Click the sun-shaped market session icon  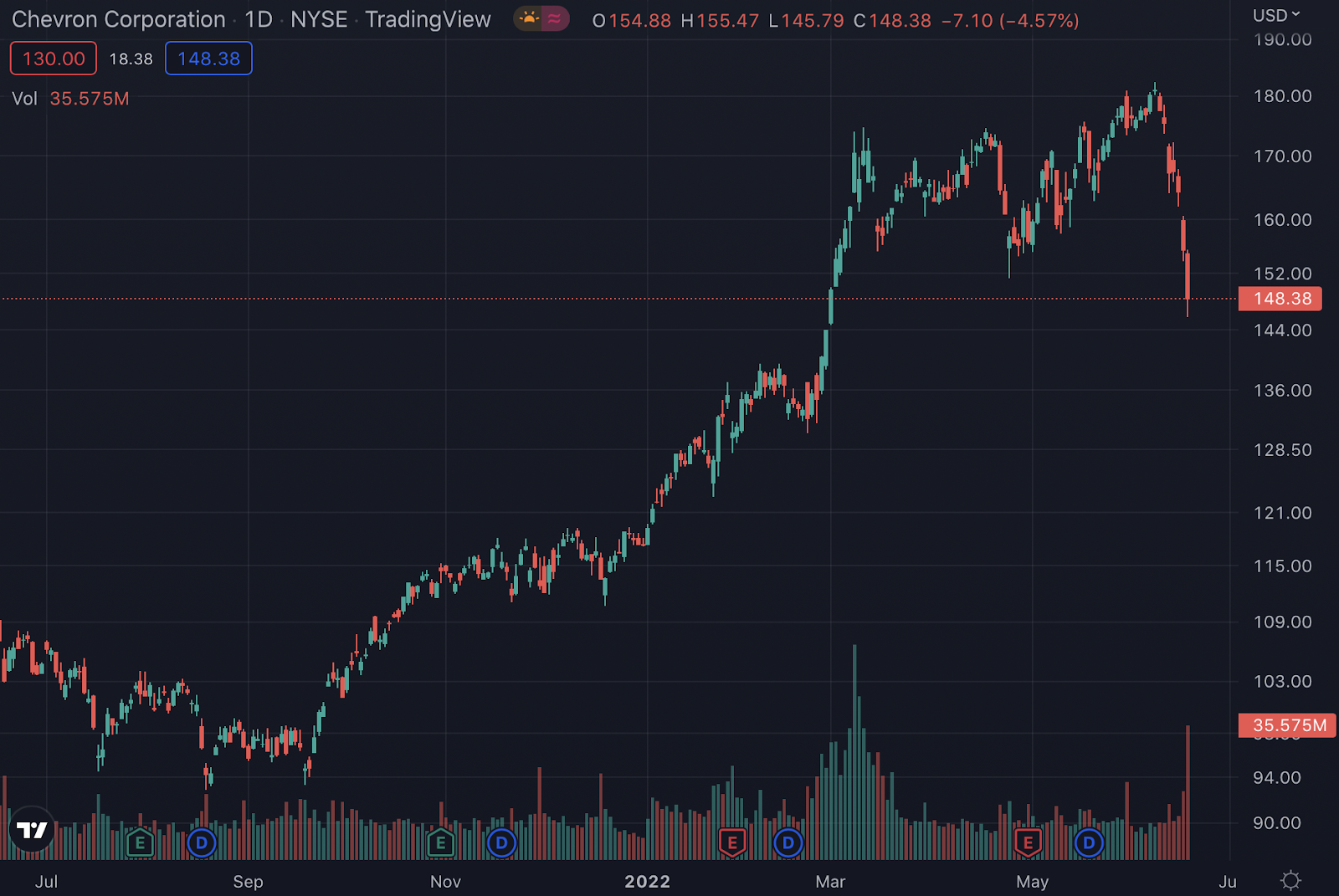click(x=529, y=18)
